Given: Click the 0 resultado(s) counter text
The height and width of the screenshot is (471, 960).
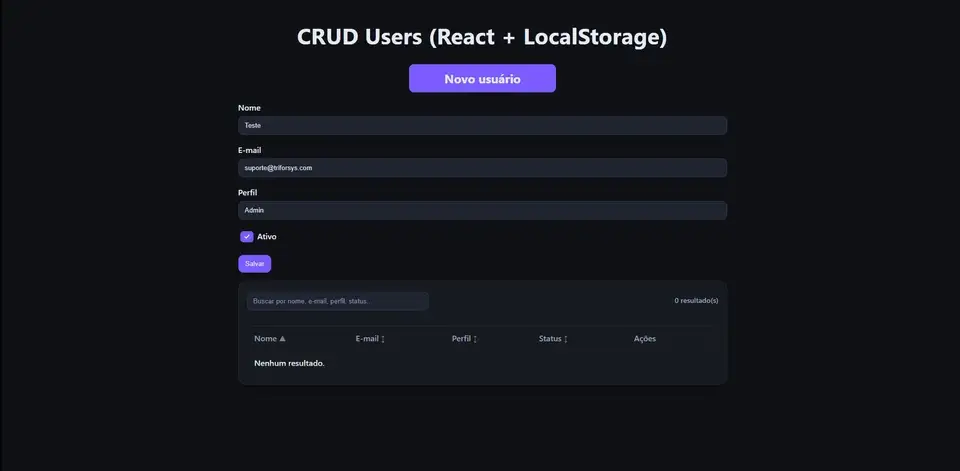Looking at the screenshot, I should (x=696, y=301).
